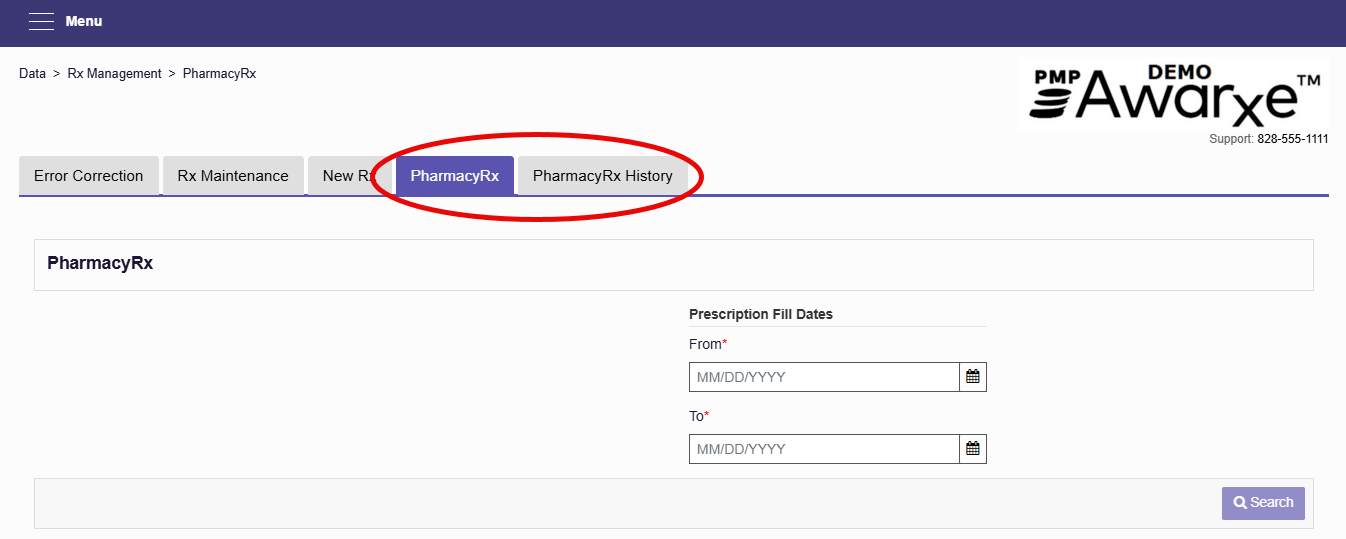Go to Rx Management breadcrumb link
The image size is (1346, 539).
[x=115, y=74]
